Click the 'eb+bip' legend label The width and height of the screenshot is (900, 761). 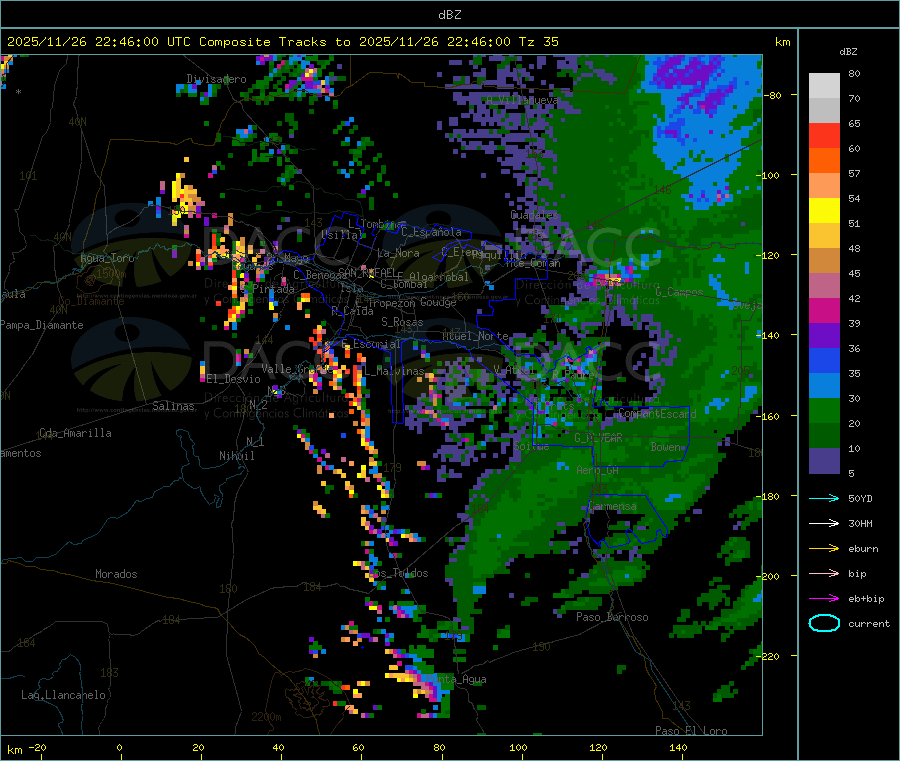tap(866, 599)
